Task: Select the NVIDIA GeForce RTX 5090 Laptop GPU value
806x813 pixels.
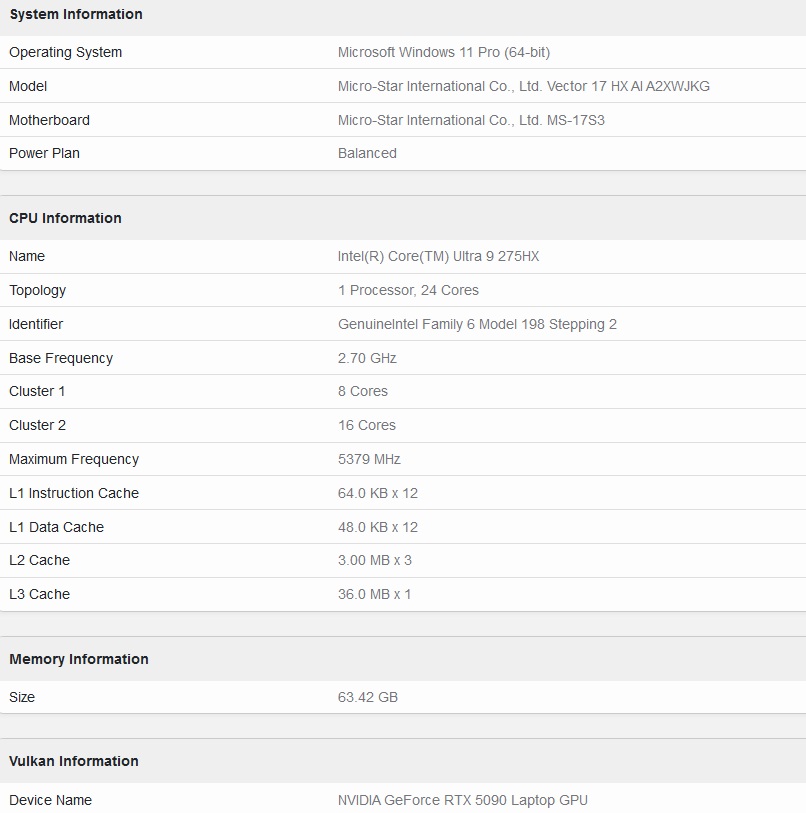Action: [x=463, y=800]
